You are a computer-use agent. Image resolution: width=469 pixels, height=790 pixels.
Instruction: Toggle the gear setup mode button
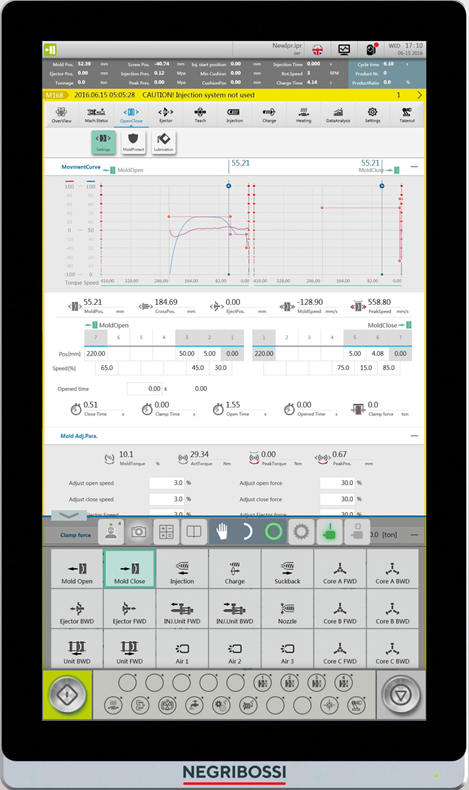point(301,532)
